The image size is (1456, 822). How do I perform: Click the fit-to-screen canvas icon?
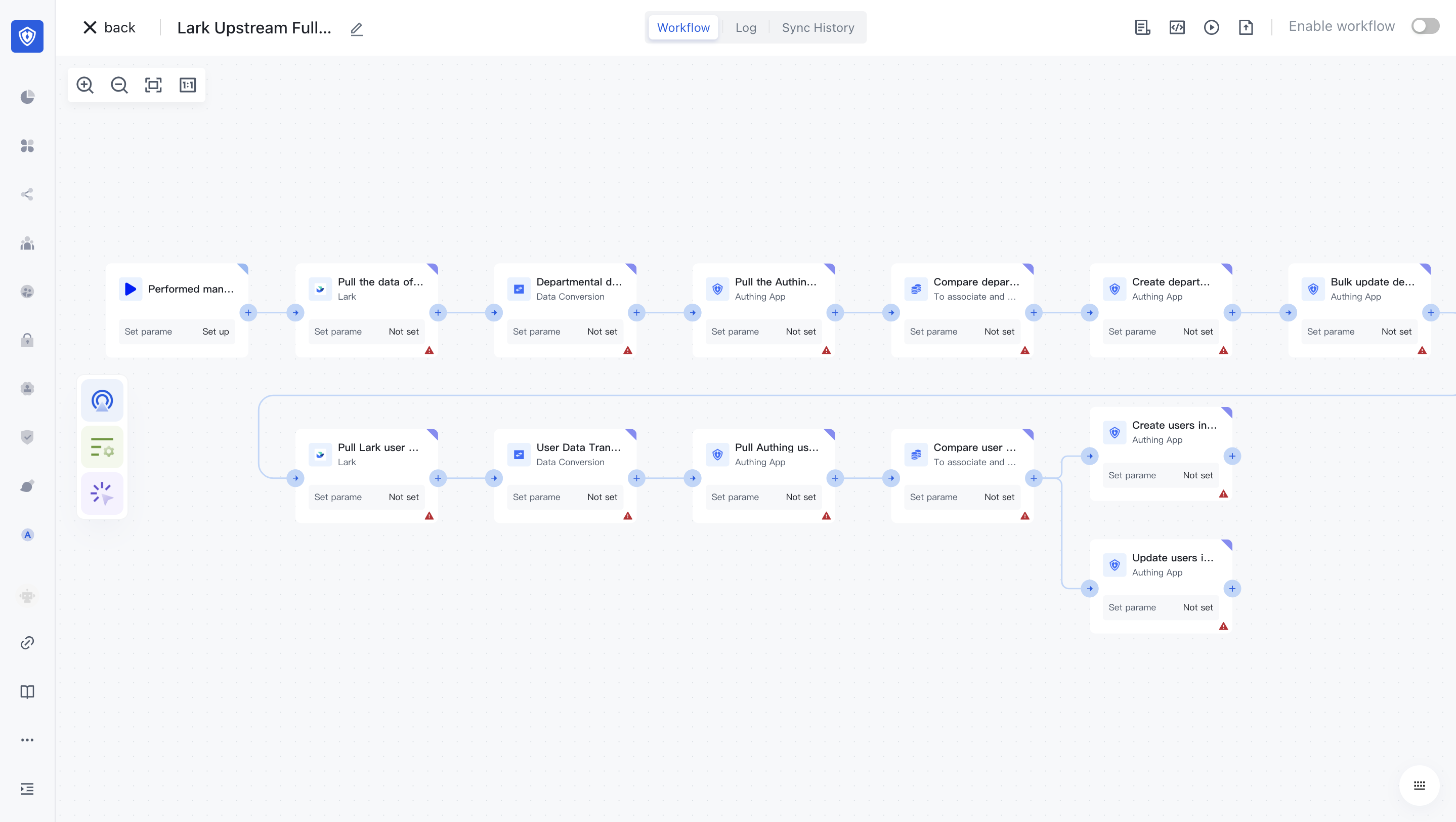click(x=153, y=85)
